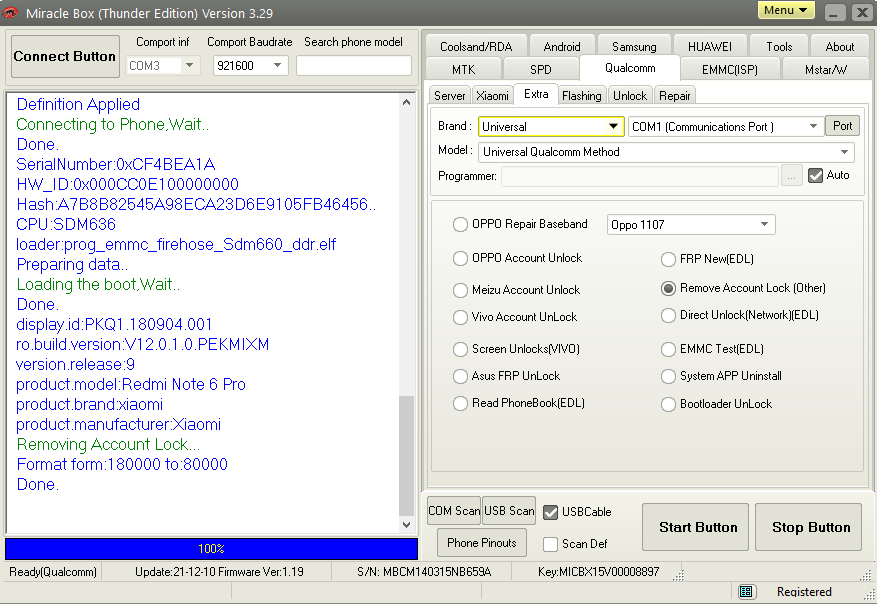Select FRP New(EDL) option
This screenshot has height=604, width=877.
668,259
